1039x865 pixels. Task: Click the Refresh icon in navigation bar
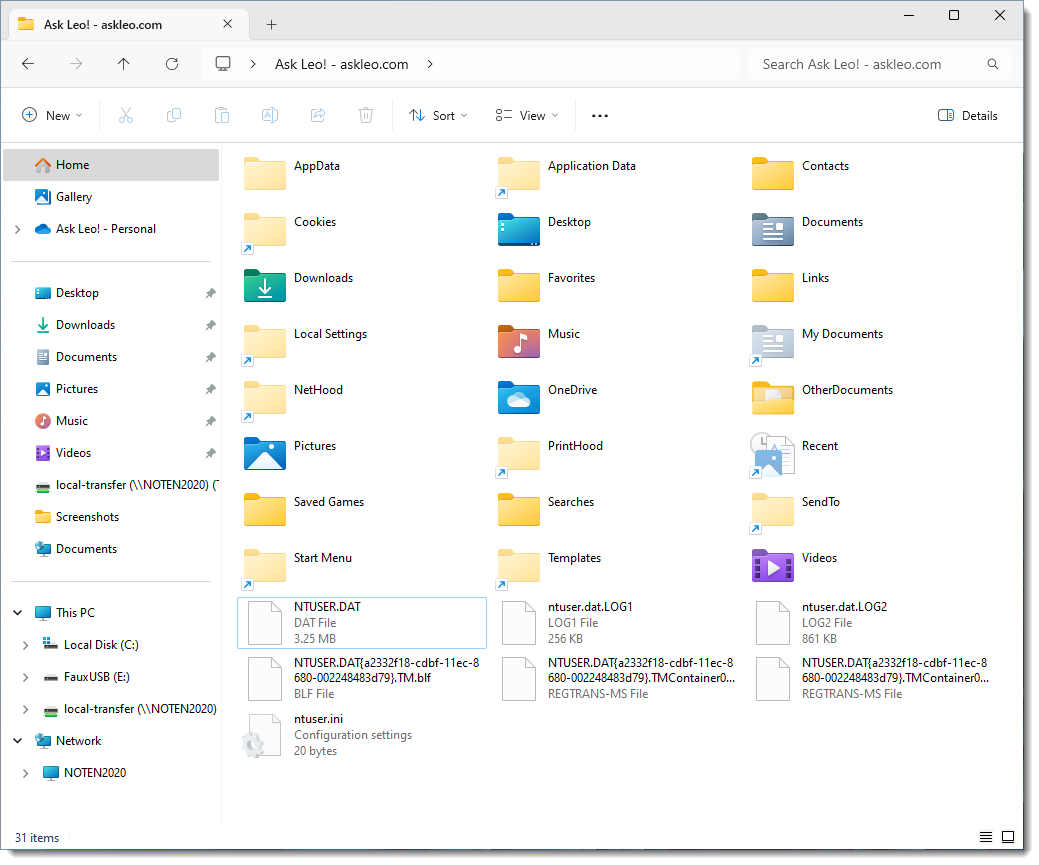tap(172, 64)
